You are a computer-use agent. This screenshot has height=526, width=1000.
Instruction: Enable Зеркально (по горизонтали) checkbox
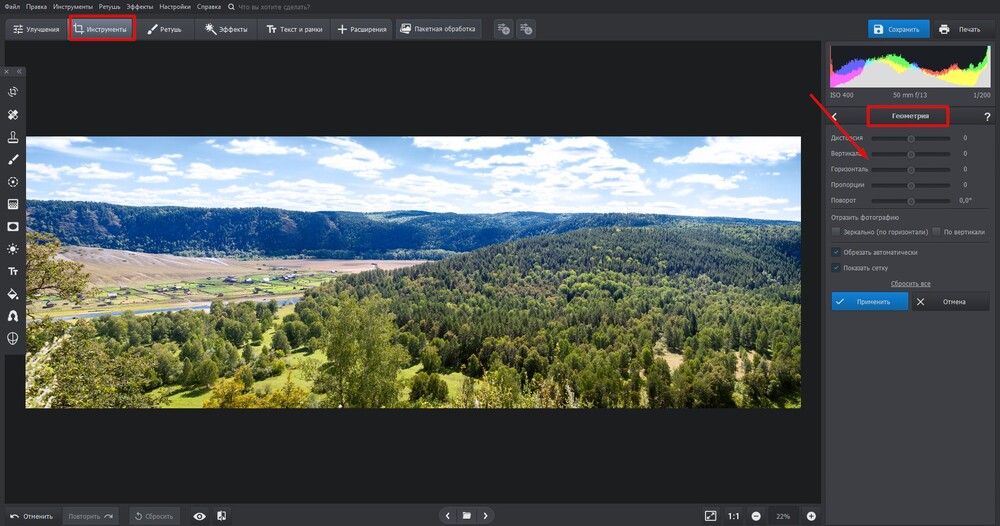point(836,232)
